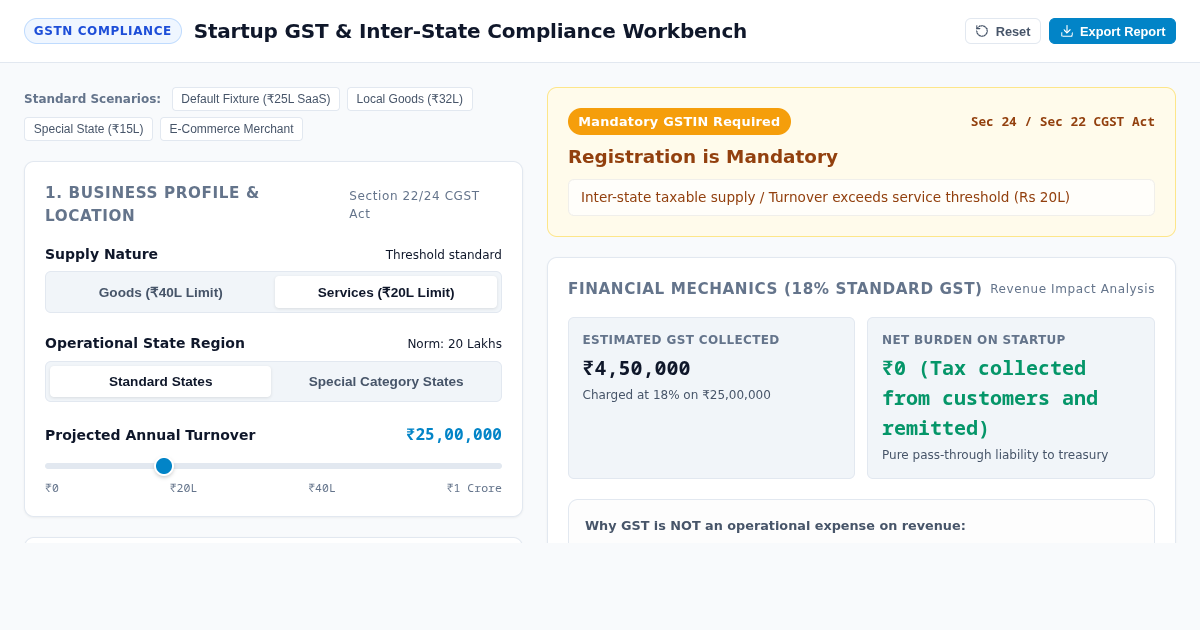Viewport: 1200px width, 630px height.
Task: Click the GSTN COMPLIANCE badge
Action: click(103, 31)
